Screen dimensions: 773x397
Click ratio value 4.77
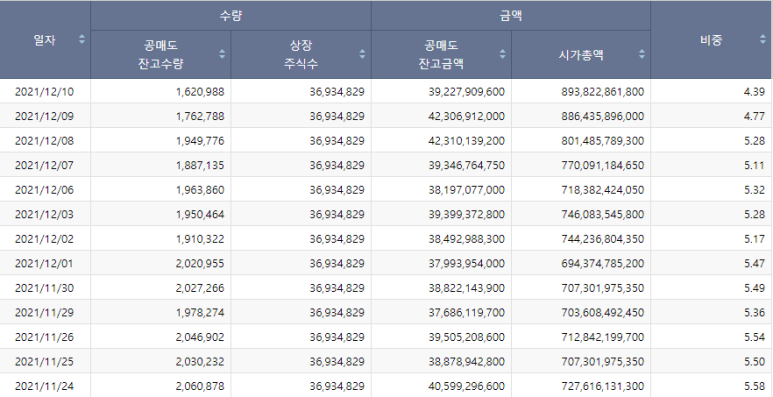pos(754,116)
